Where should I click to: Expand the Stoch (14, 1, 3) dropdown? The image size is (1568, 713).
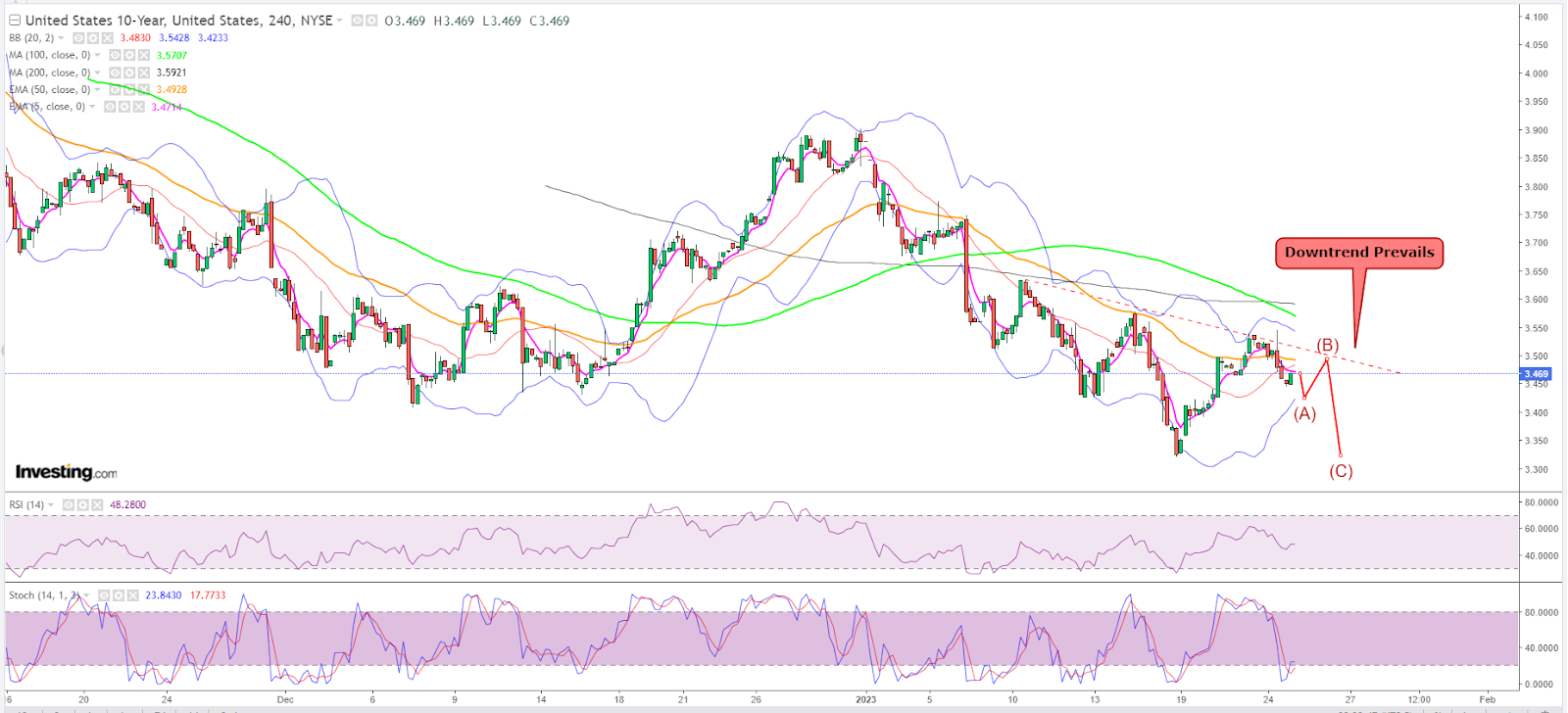click(x=86, y=594)
